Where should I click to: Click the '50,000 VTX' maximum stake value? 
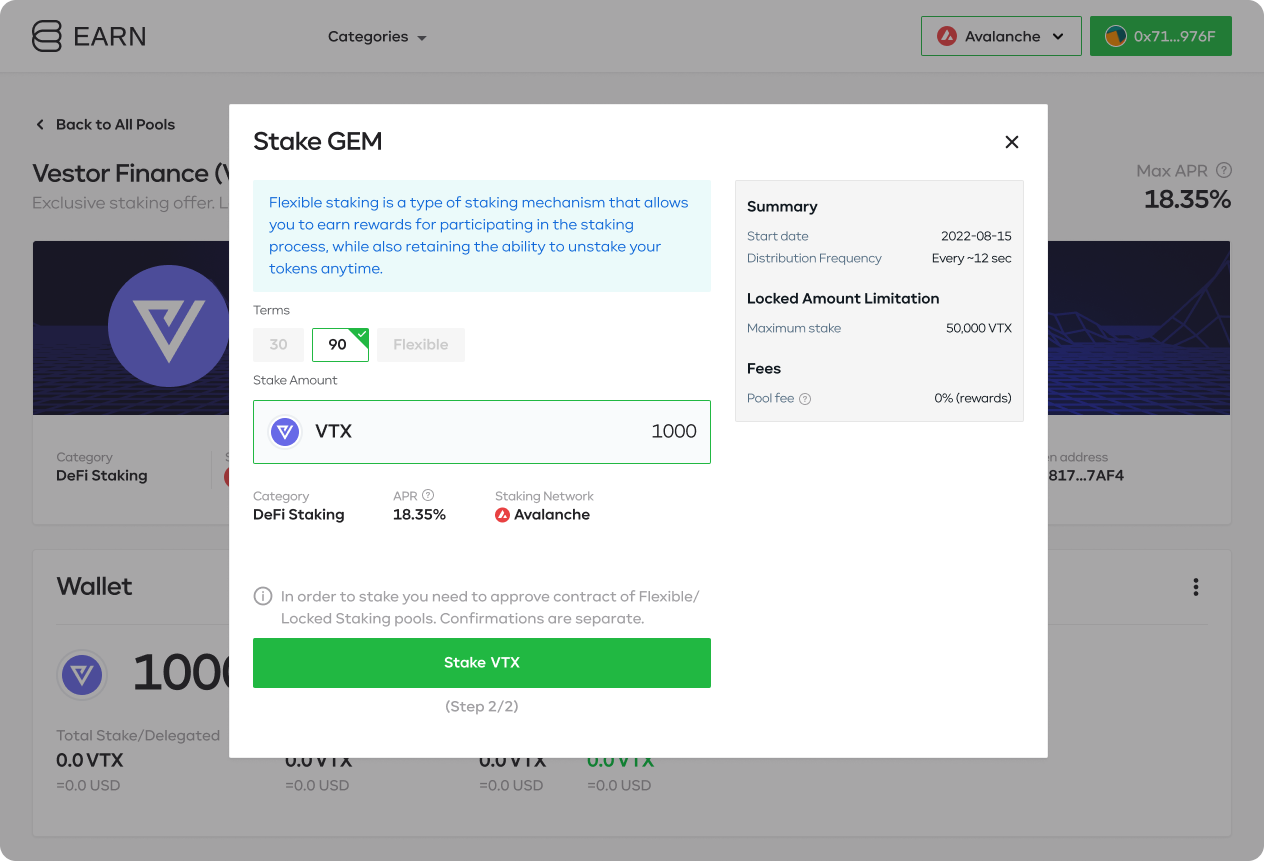pyautogui.click(x=979, y=328)
